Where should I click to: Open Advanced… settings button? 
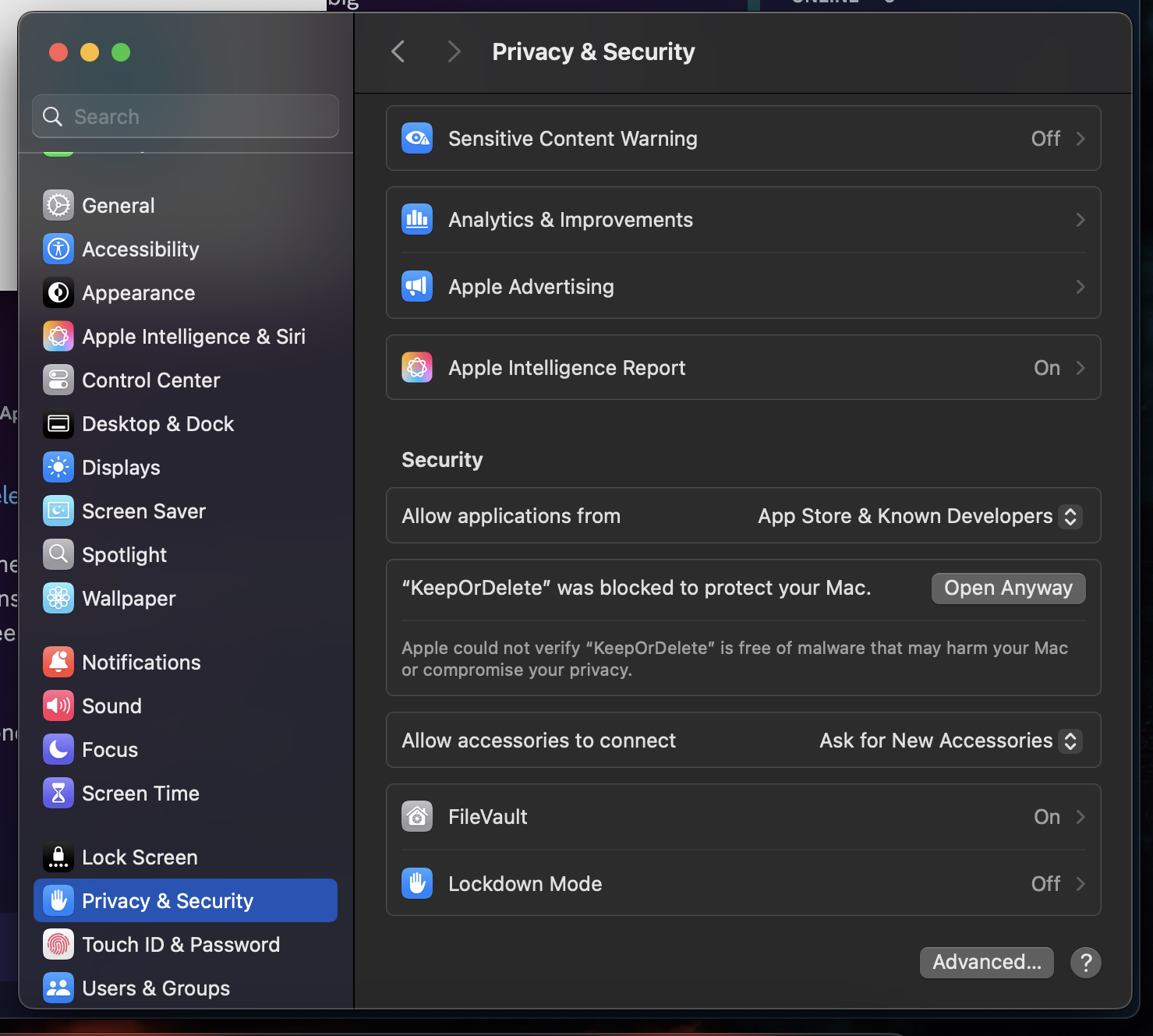pyautogui.click(x=986, y=962)
